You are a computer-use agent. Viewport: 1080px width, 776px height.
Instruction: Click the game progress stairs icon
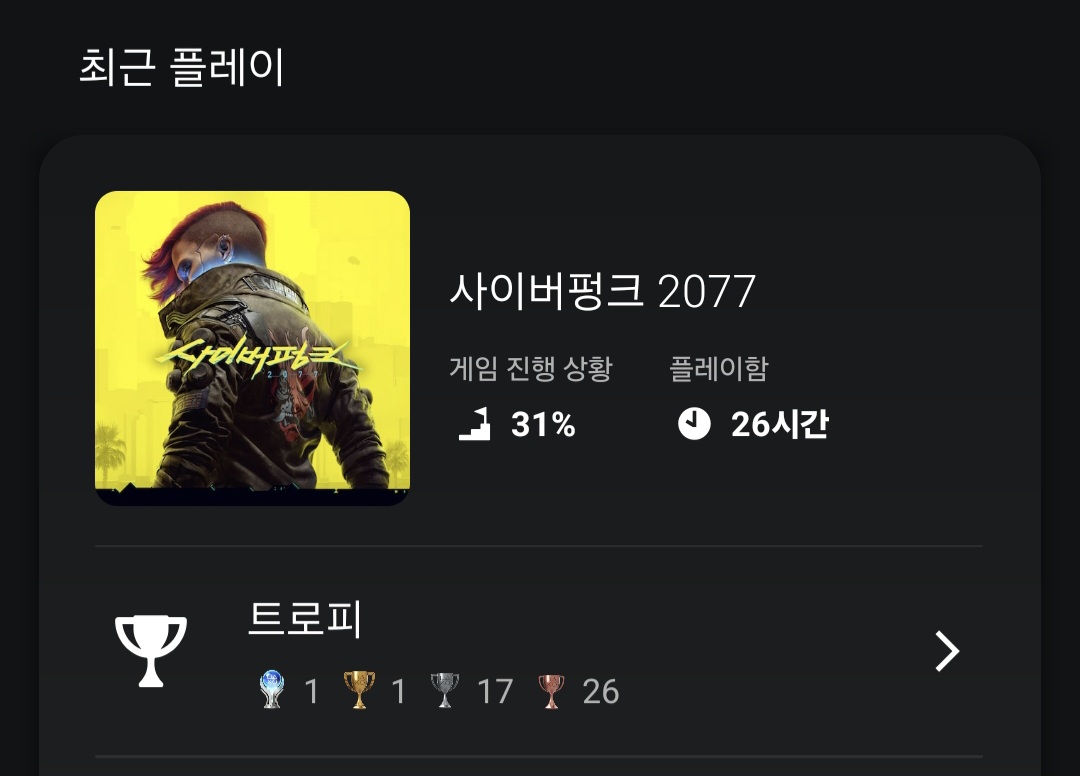point(475,423)
